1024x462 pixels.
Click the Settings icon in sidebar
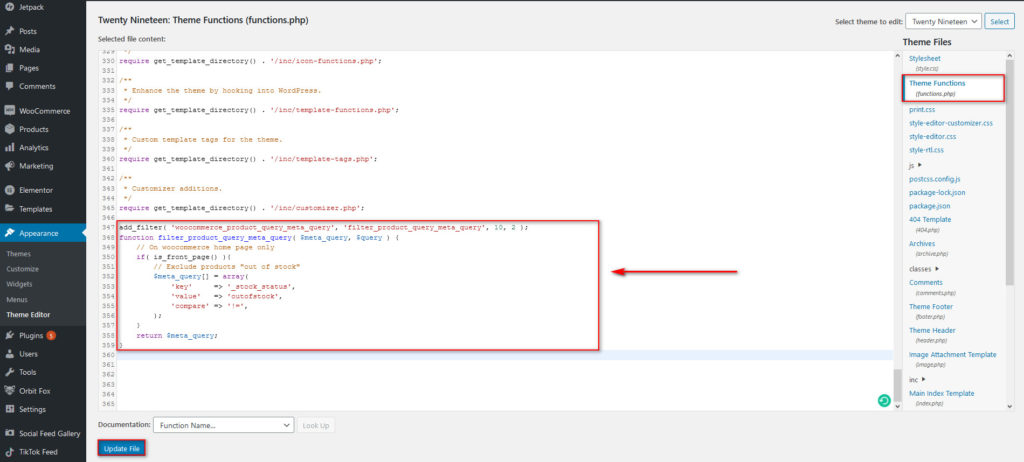coord(9,410)
